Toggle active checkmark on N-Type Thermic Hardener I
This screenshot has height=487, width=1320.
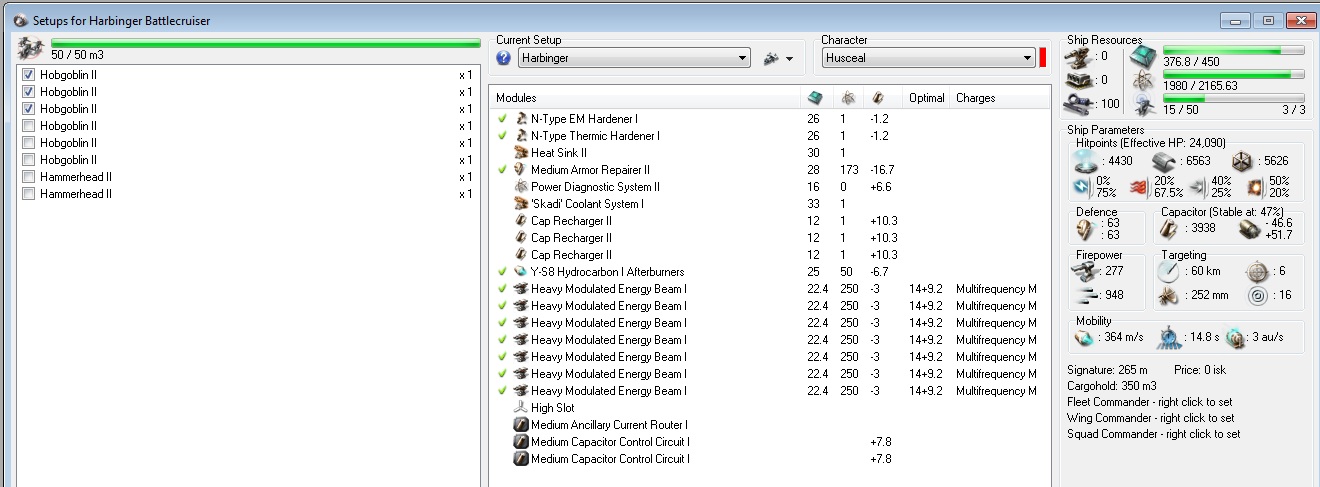[502, 136]
